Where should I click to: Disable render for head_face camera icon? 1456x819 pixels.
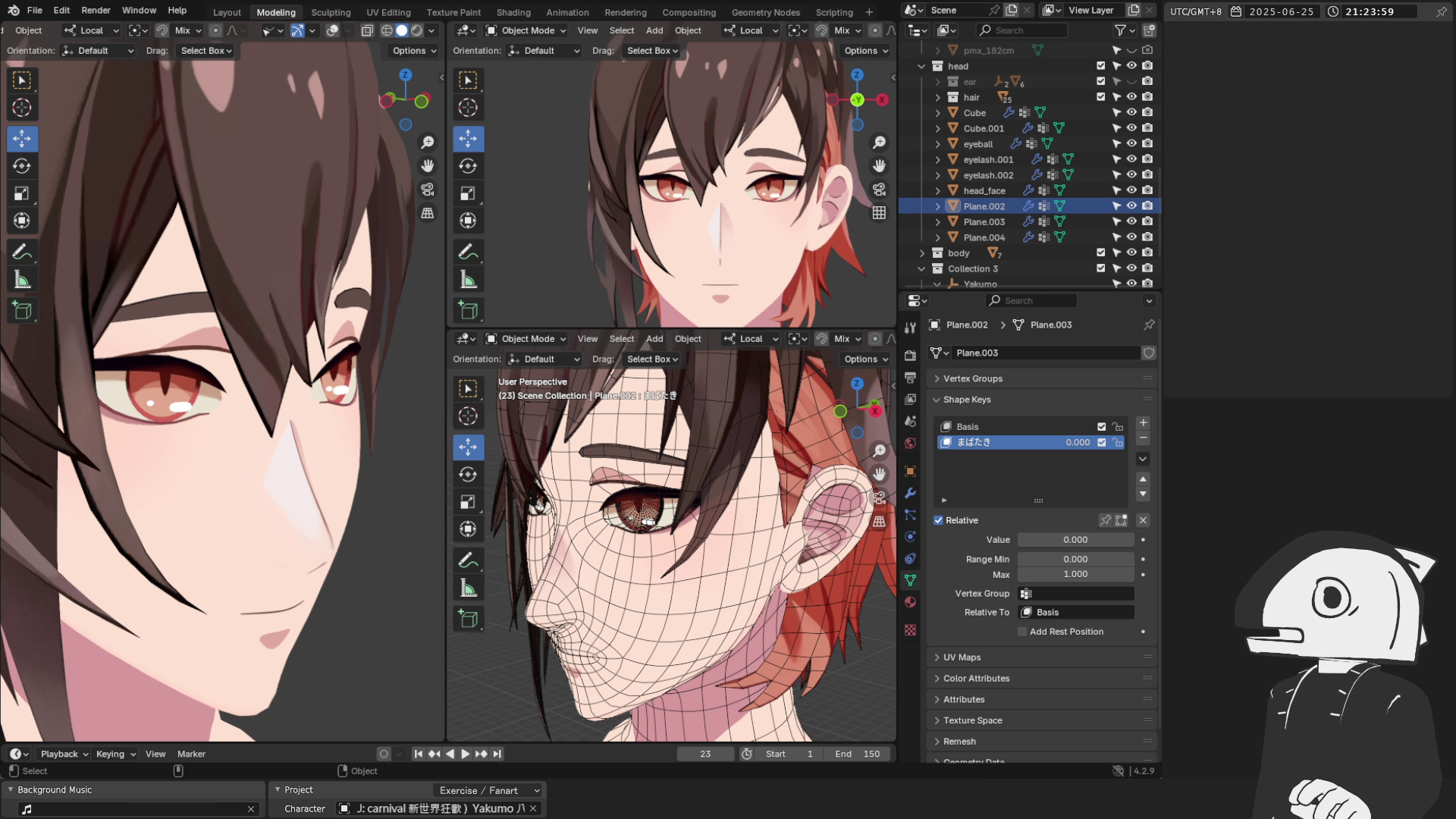1147,190
